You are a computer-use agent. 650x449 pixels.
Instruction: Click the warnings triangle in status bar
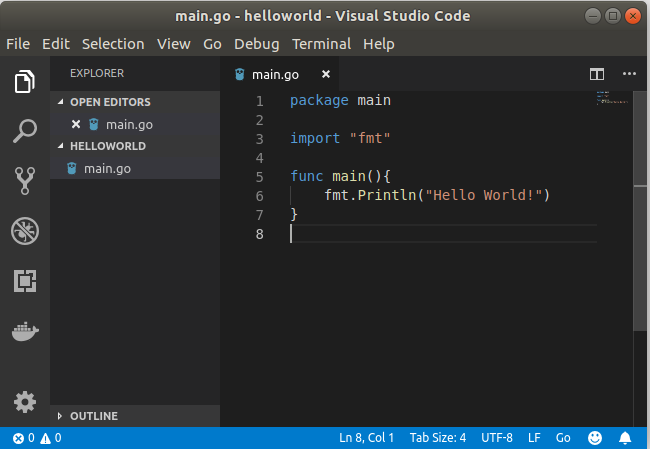pyautogui.click(x=45, y=438)
